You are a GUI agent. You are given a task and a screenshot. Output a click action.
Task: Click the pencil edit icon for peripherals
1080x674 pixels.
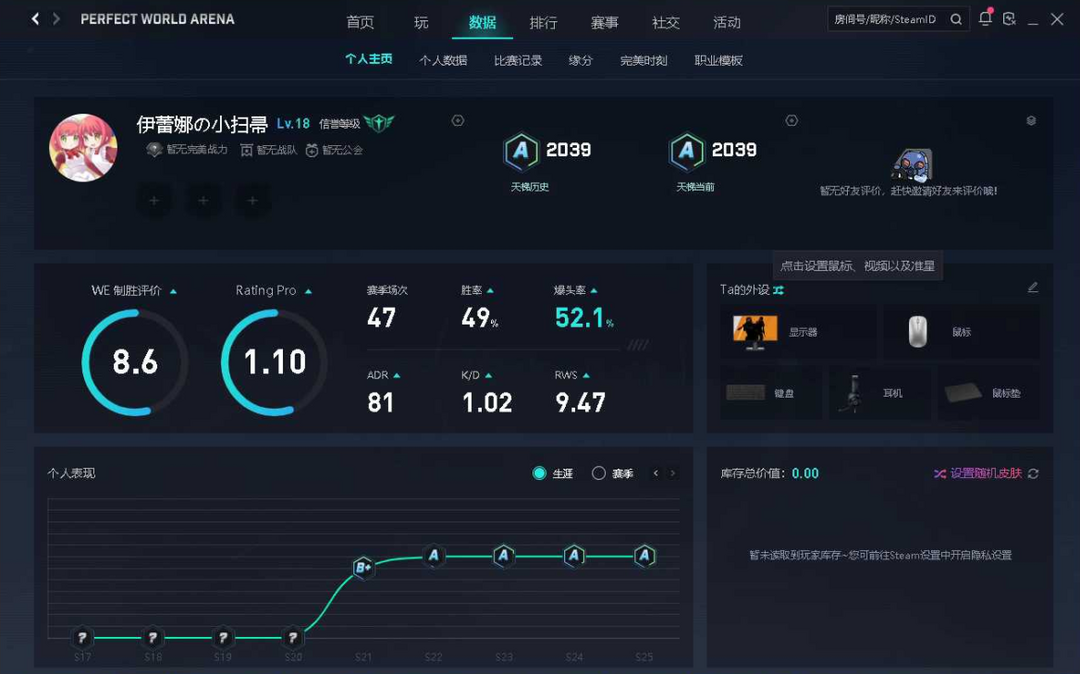click(1032, 287)
